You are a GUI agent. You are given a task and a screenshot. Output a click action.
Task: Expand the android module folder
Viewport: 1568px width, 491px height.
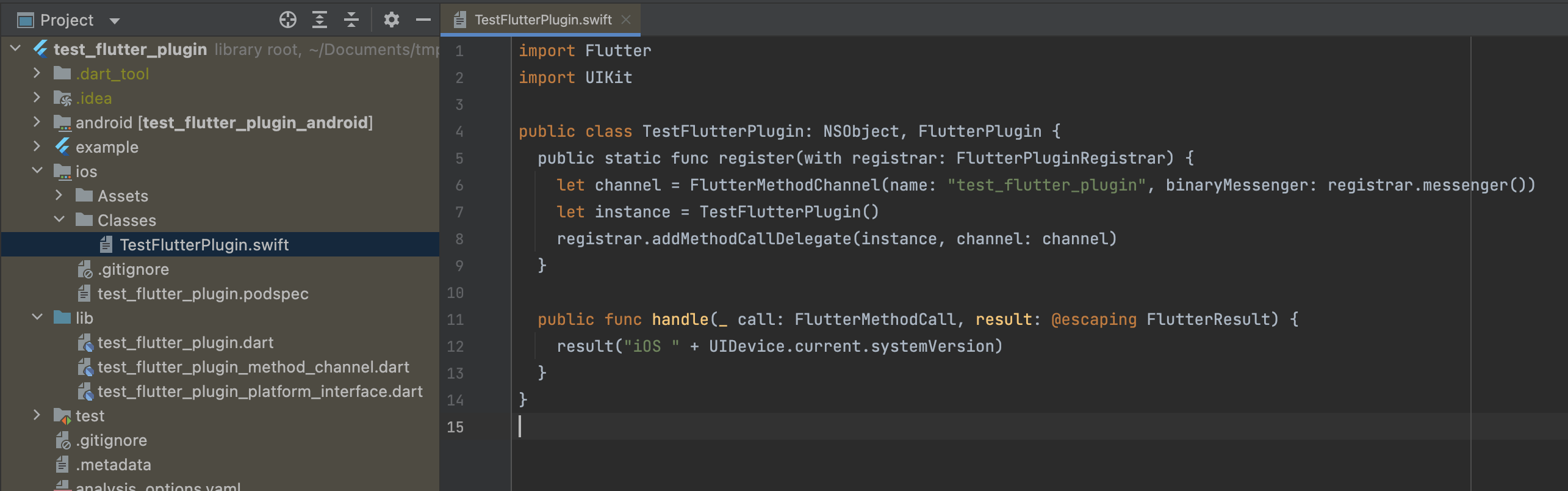coord(37,122)
